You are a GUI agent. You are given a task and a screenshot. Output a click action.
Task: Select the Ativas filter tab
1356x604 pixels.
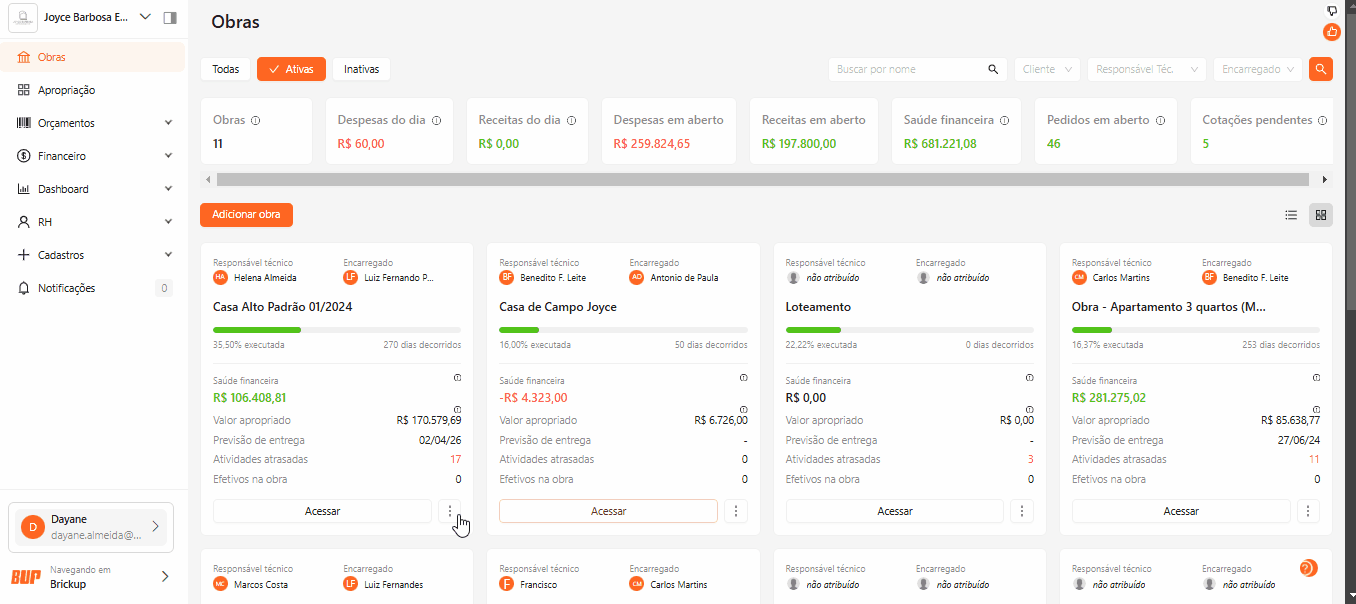click(291, 69)
